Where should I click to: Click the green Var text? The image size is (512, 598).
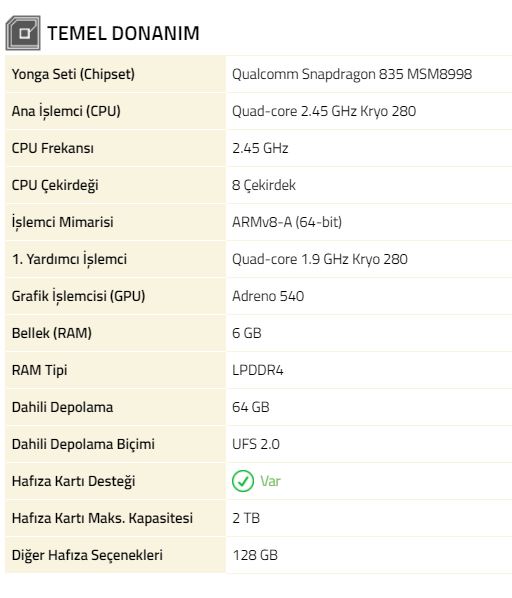[x=270, y=481]
